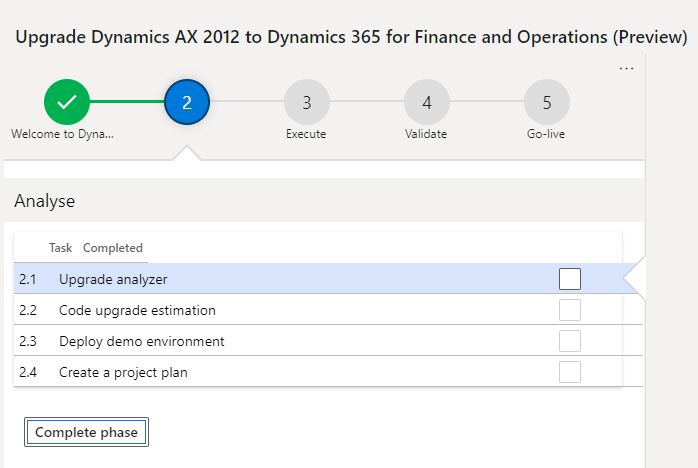Click the Execute phase label
The image size is (698, 468).
pos(306,134)
